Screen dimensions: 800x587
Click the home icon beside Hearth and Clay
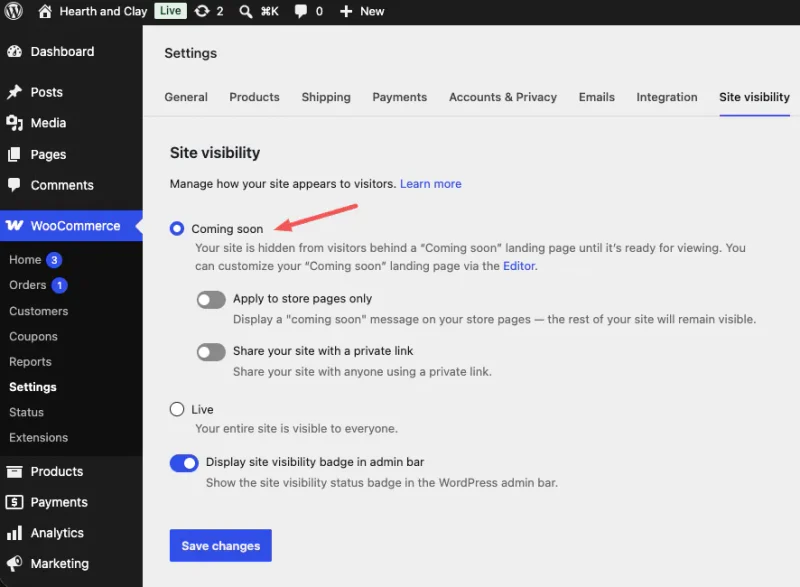pyautogui.click(x=45, y=11)
